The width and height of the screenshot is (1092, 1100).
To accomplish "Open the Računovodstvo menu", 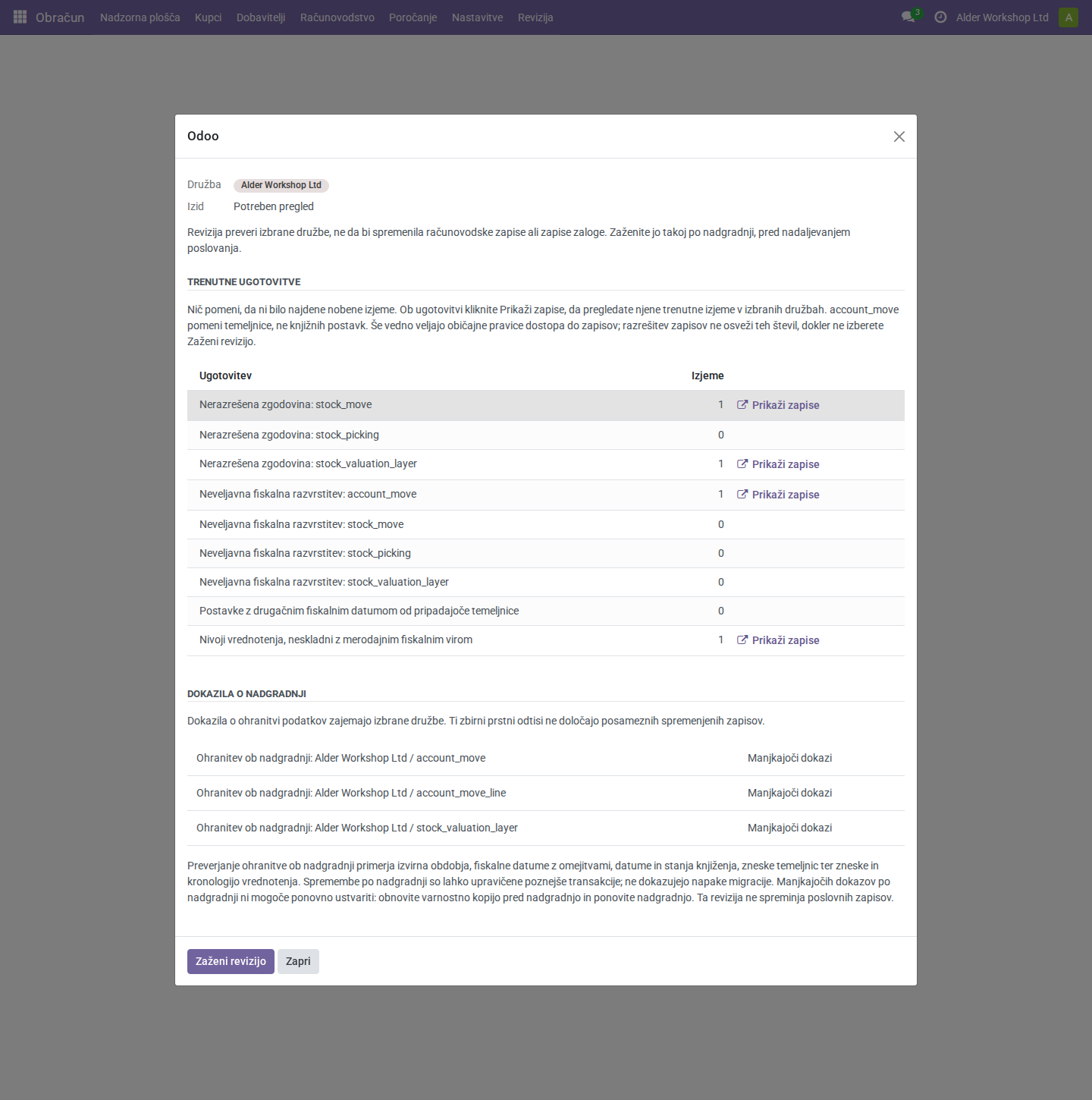I will tap(337, 17).
